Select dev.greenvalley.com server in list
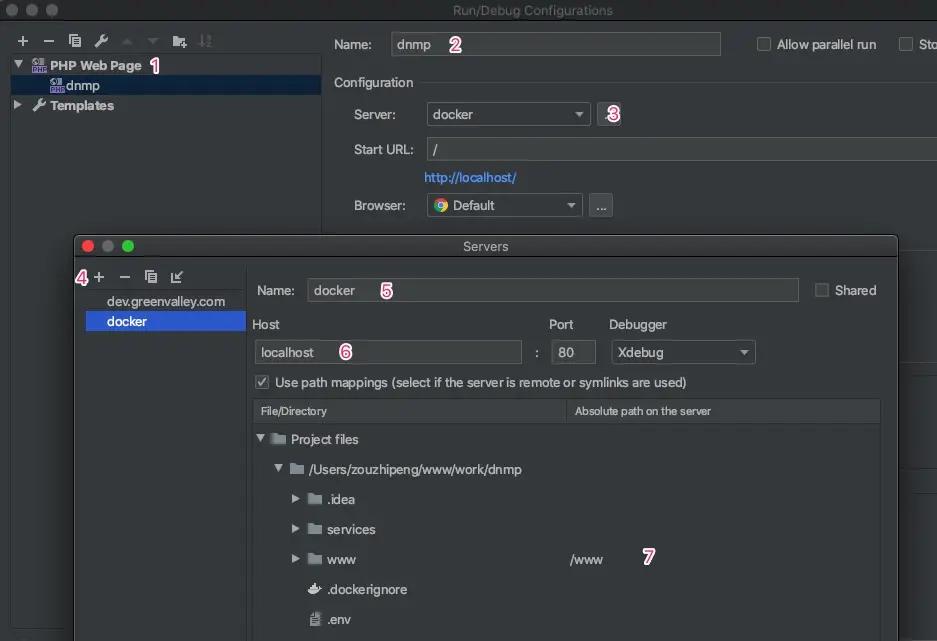Image resolution: width=937 pixels, height=641 pixels. coord(166,301)
